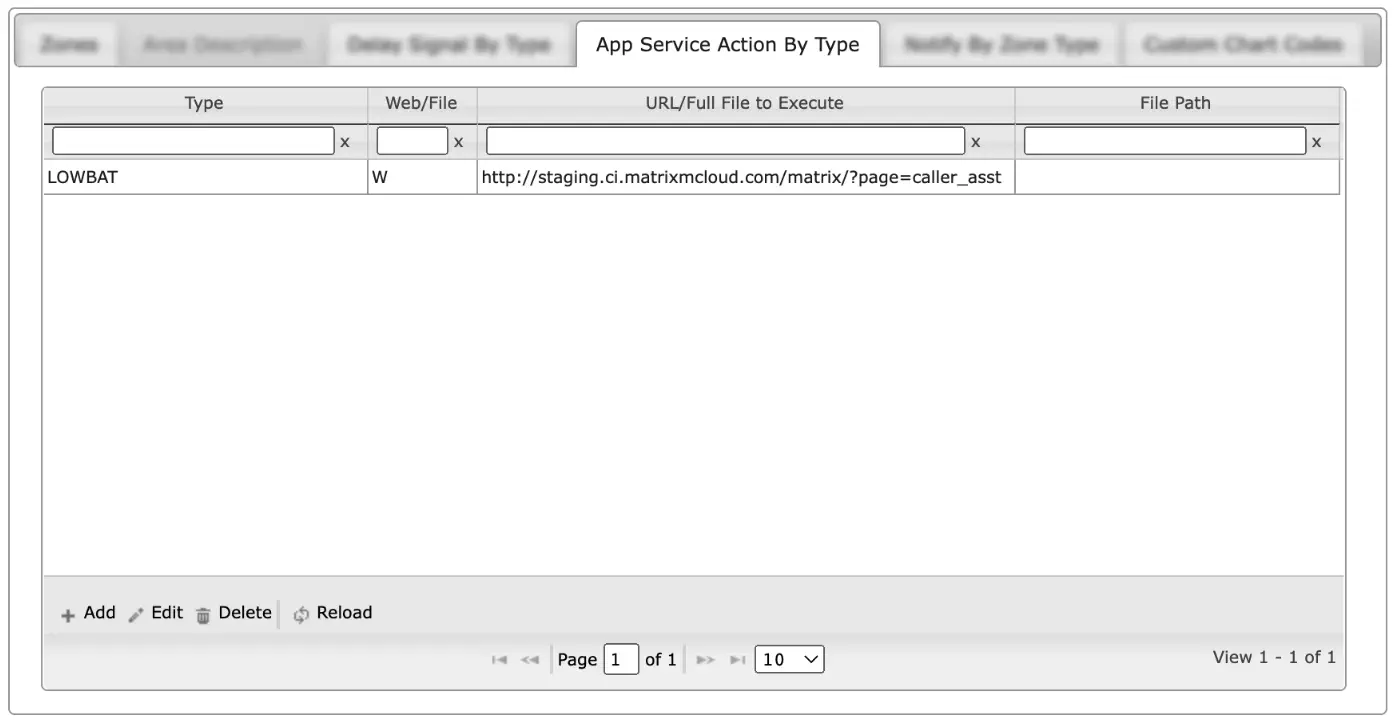Go to previous page icon
This screenshot has height=724, width=1398.
click(530, 660)
